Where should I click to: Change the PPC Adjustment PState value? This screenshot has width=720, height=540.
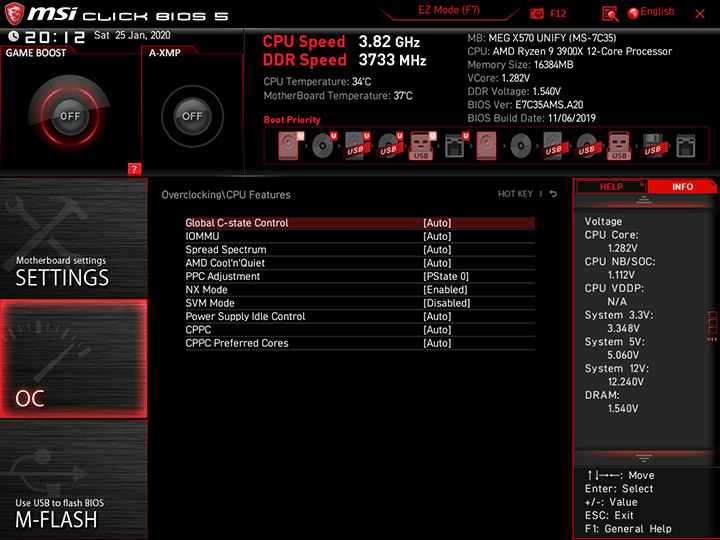click(x=360, y=276)
